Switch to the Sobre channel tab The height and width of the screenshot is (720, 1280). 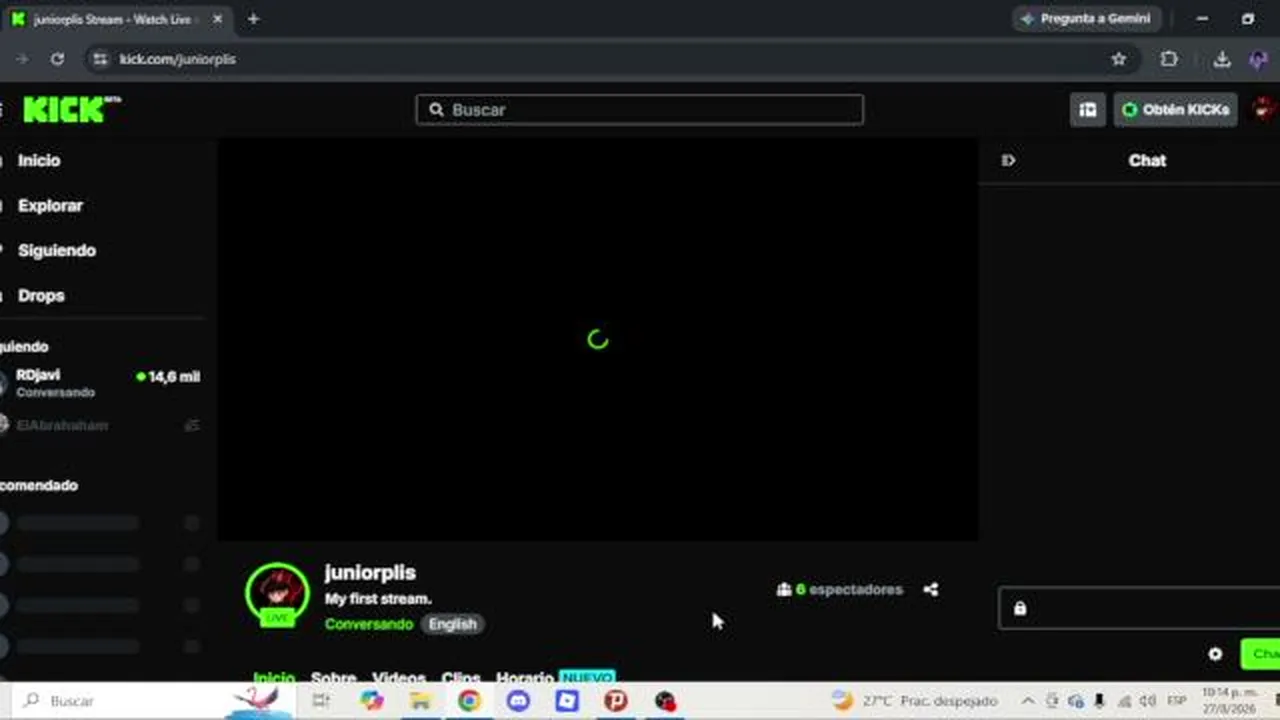tap(333, 678)
